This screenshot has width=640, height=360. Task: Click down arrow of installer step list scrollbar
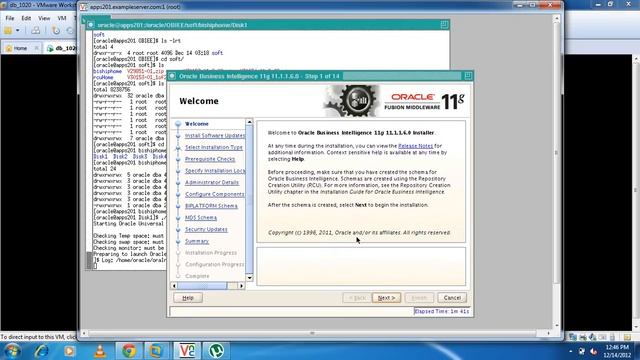click(x=249, y=278)
